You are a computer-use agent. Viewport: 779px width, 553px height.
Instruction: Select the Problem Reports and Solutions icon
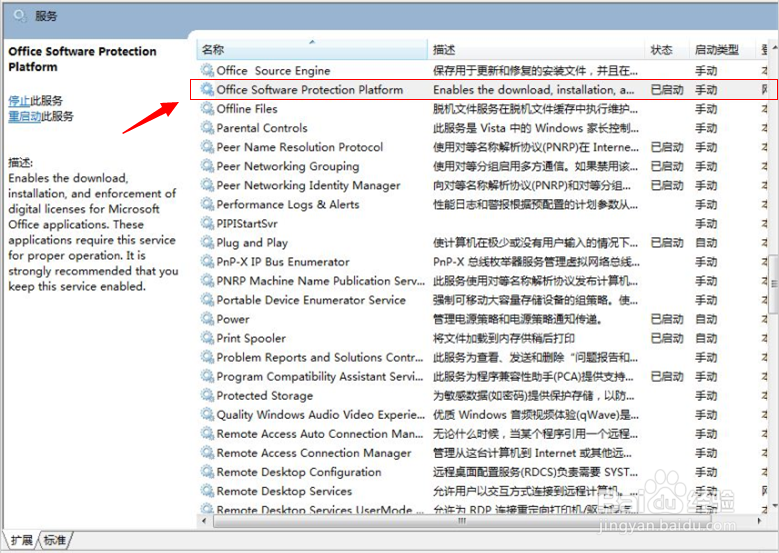tap(207, 357)
